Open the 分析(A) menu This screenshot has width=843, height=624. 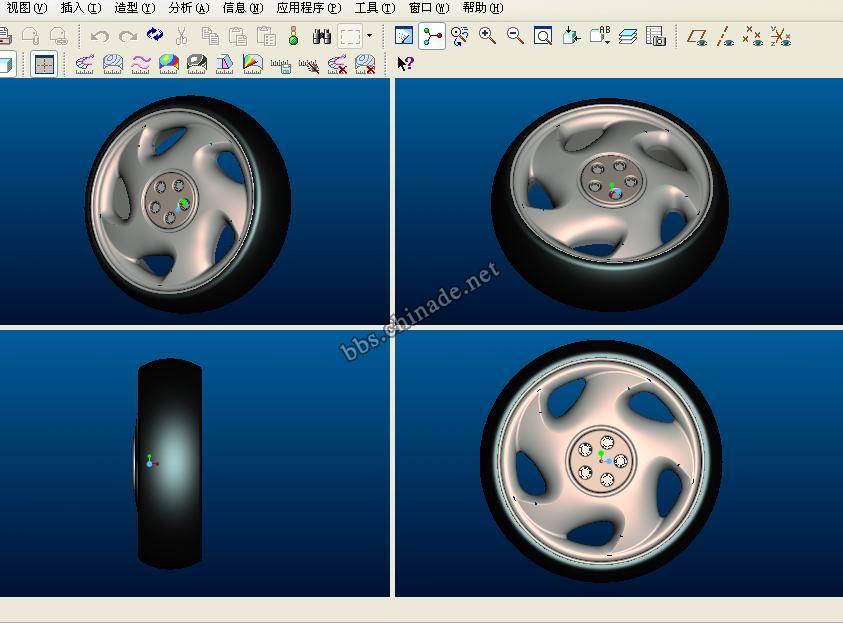click(x=188, y=8)
